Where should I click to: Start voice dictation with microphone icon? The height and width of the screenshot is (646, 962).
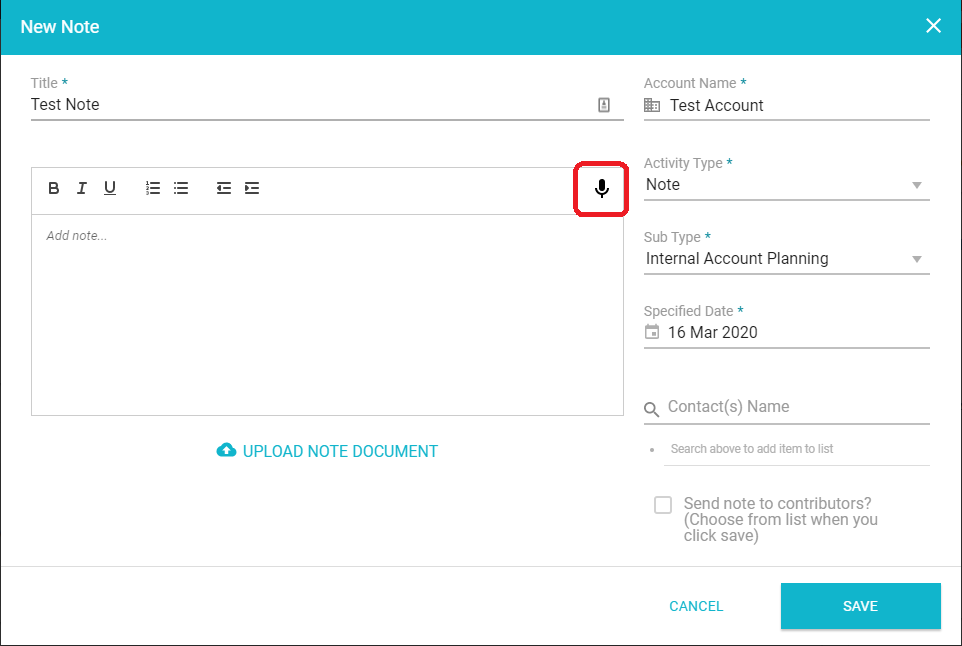[x=602, y=188]
